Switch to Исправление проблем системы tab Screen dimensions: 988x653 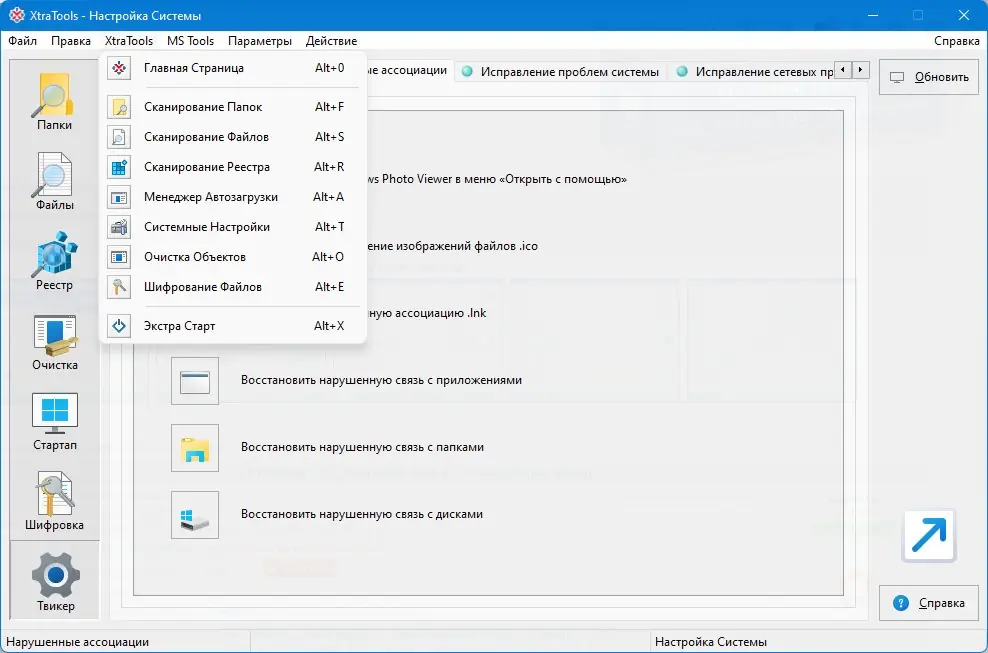point(560,72)
